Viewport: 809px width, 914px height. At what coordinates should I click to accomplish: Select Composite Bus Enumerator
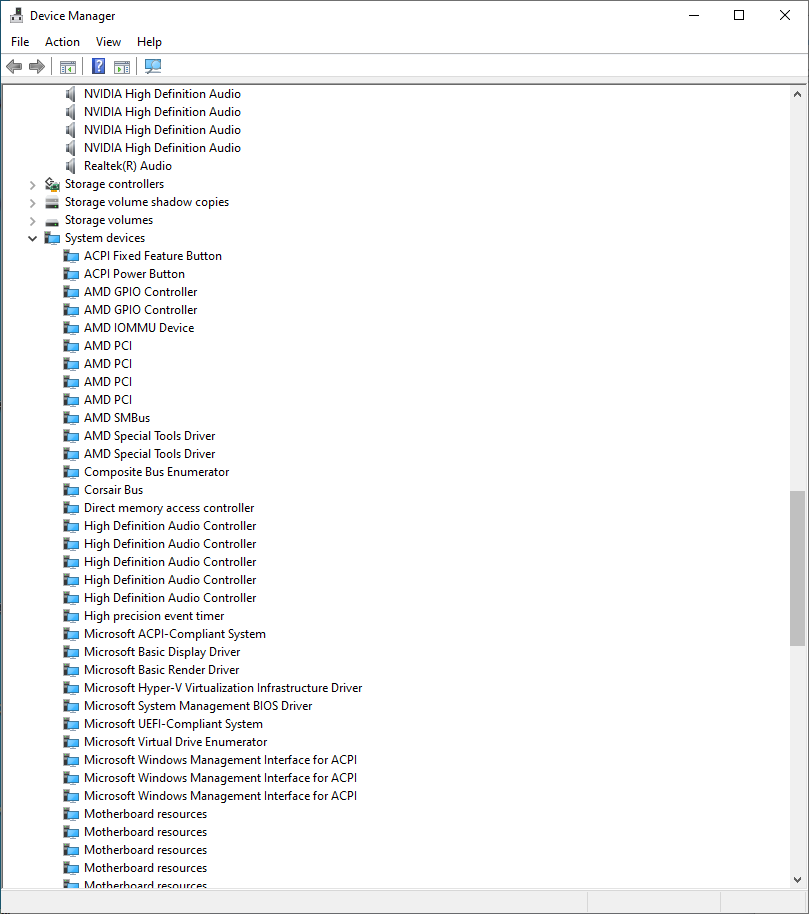(156, 472)
